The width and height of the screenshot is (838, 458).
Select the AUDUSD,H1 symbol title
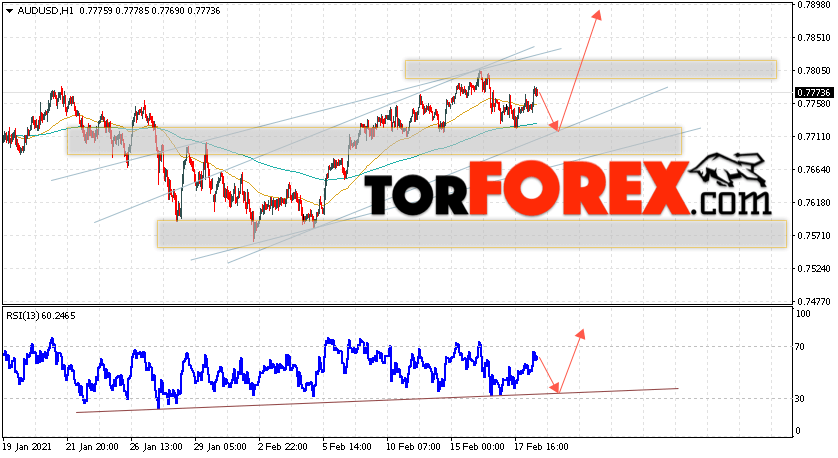coord(45,11)
